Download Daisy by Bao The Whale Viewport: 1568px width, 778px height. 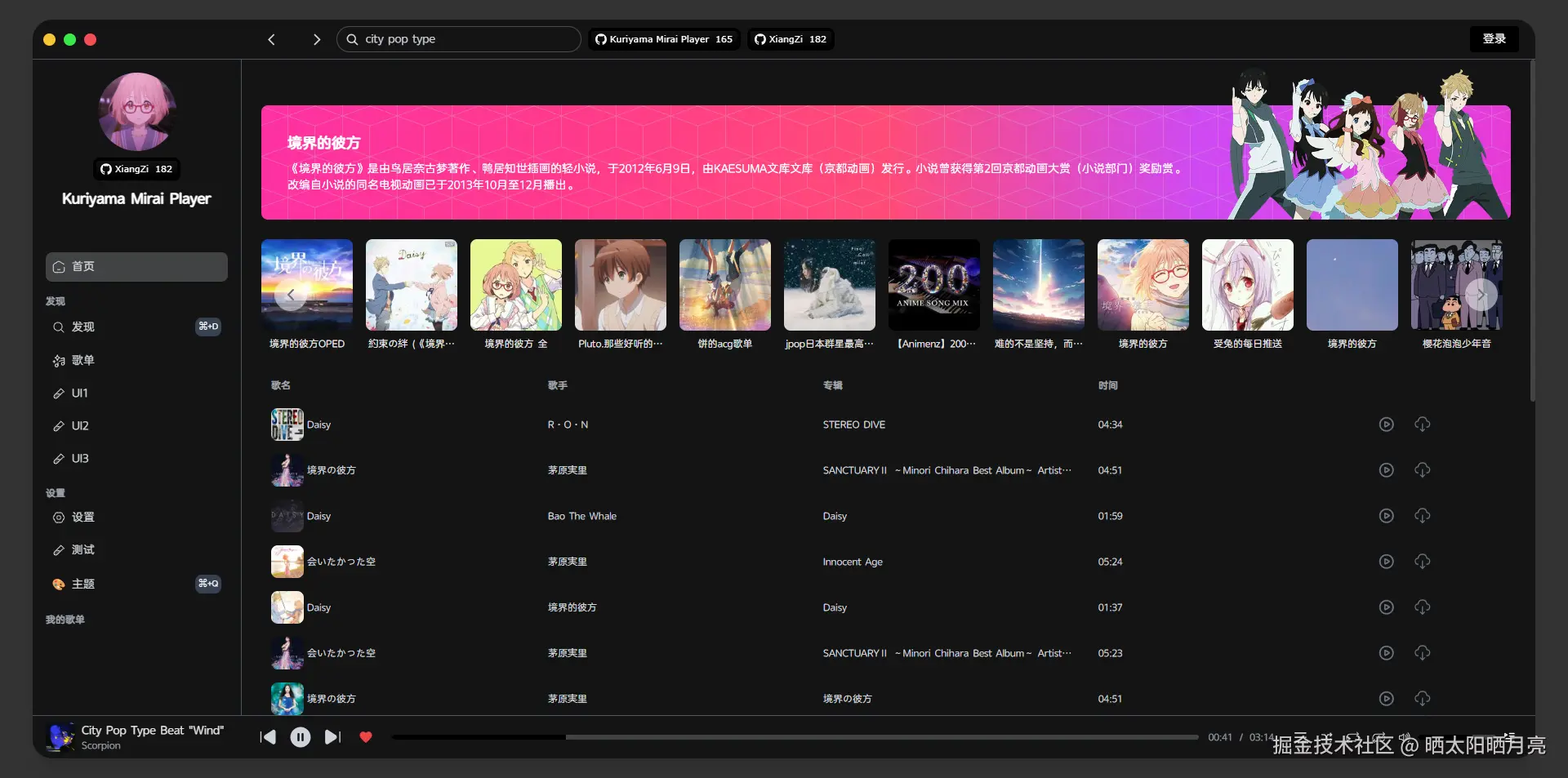(1423, 516)
